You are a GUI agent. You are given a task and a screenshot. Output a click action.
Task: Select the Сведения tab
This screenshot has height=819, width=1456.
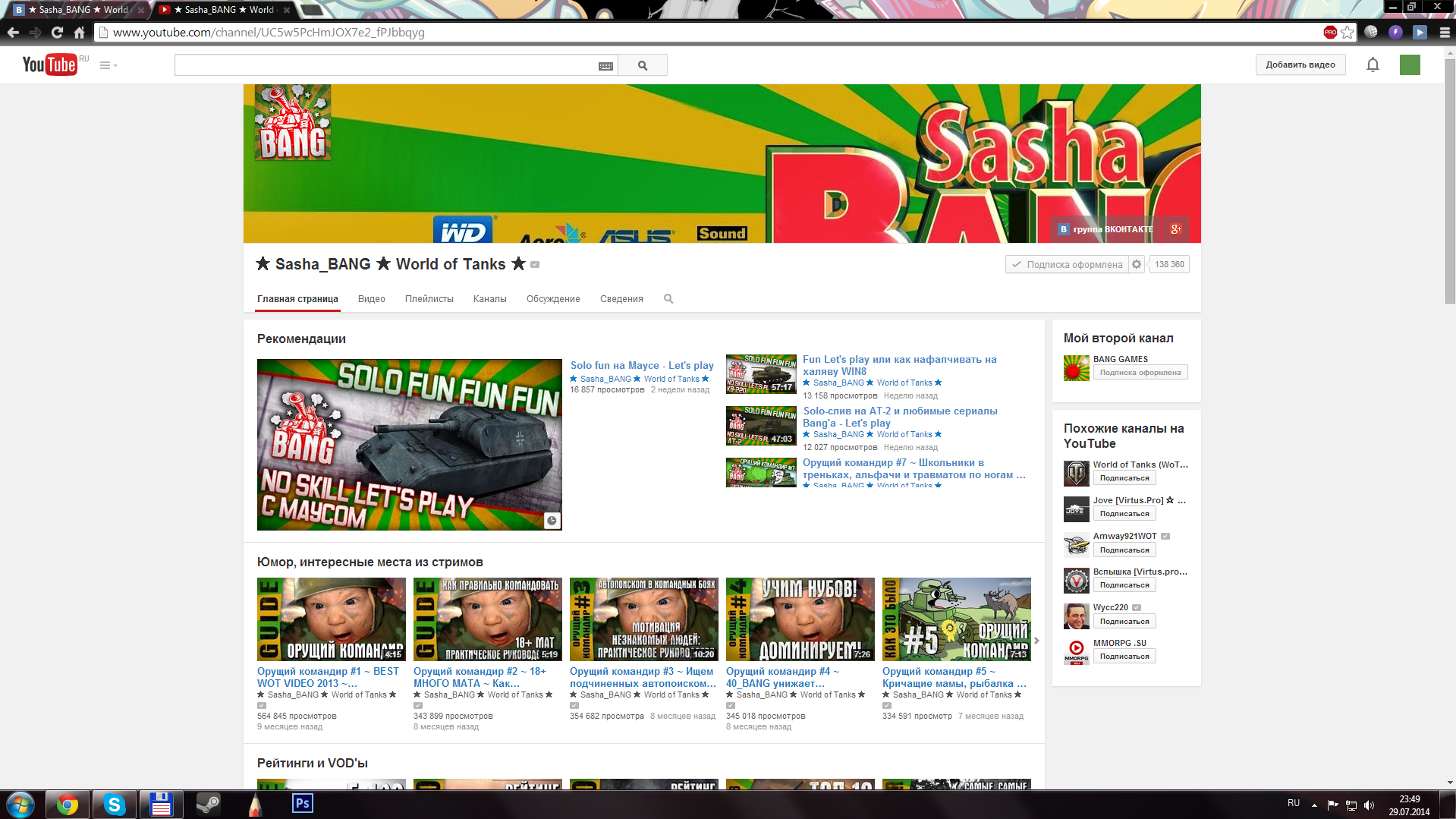621,299
